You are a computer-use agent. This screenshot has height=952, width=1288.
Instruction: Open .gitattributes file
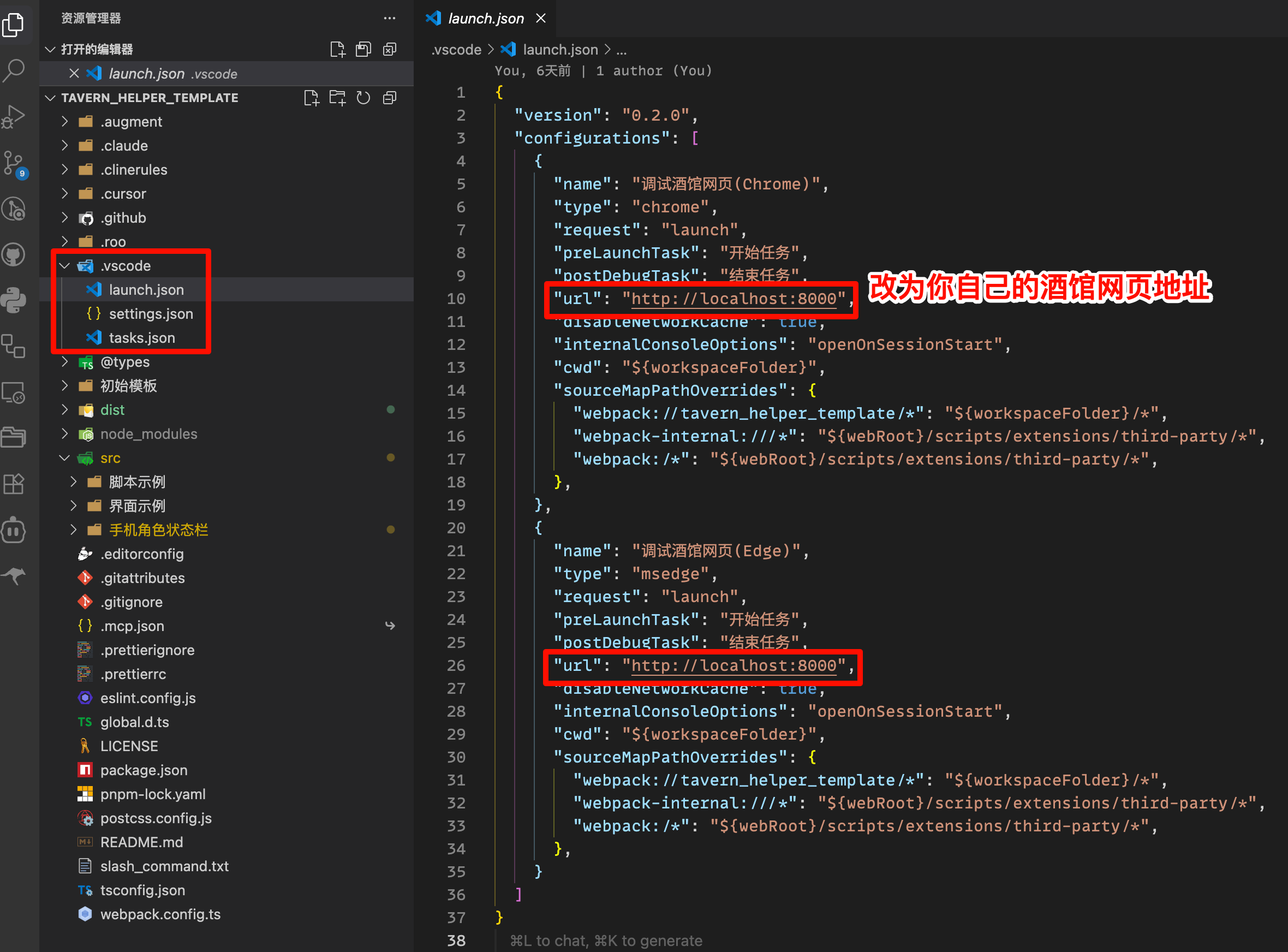coord(226,578)
